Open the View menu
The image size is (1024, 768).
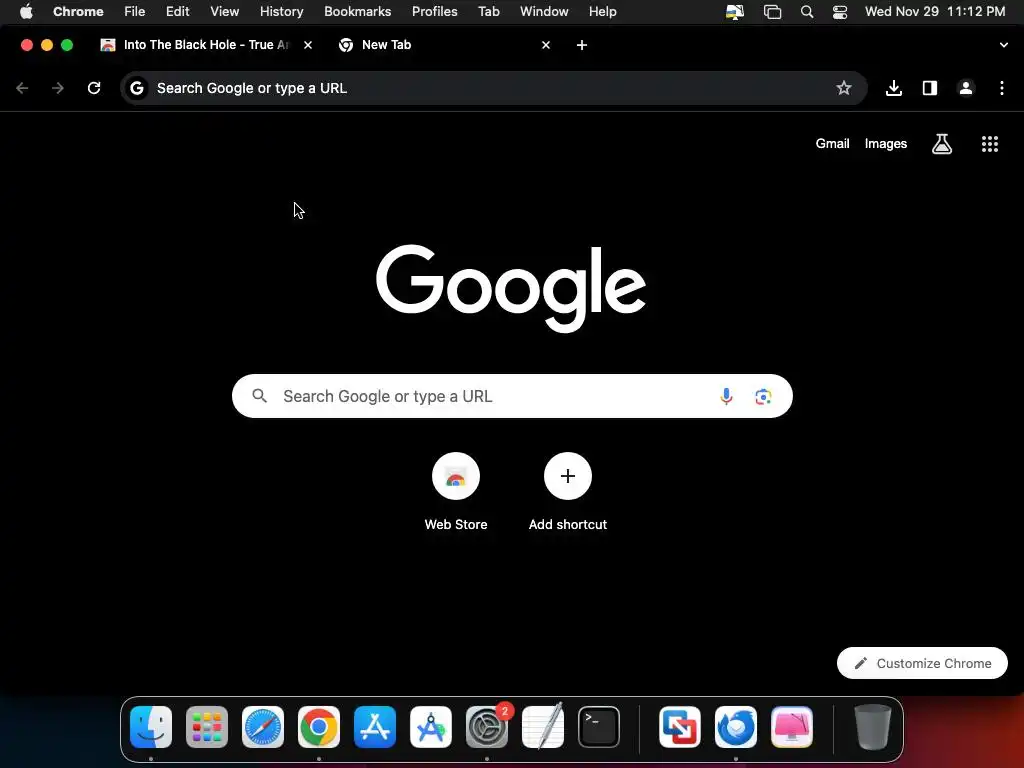(x=225, y=12)
